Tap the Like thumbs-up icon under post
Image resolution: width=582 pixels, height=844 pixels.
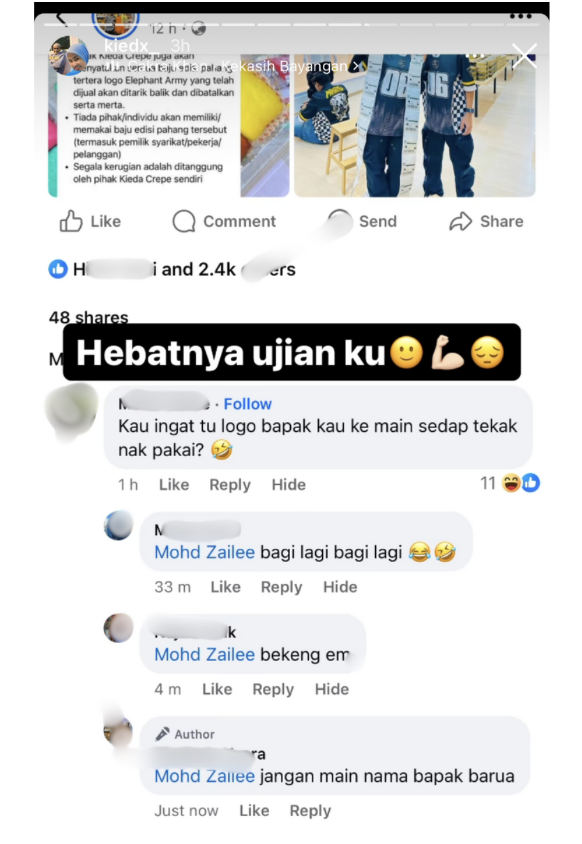pos(71,221)
